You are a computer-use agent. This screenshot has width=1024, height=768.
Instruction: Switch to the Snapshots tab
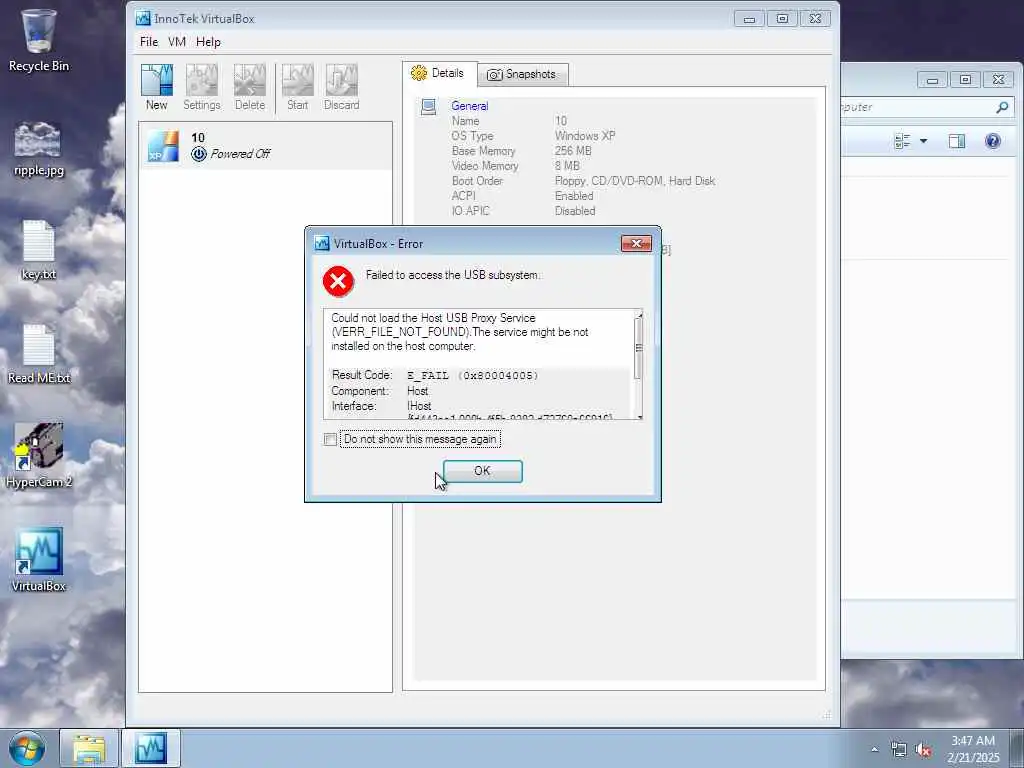point(522,74)
